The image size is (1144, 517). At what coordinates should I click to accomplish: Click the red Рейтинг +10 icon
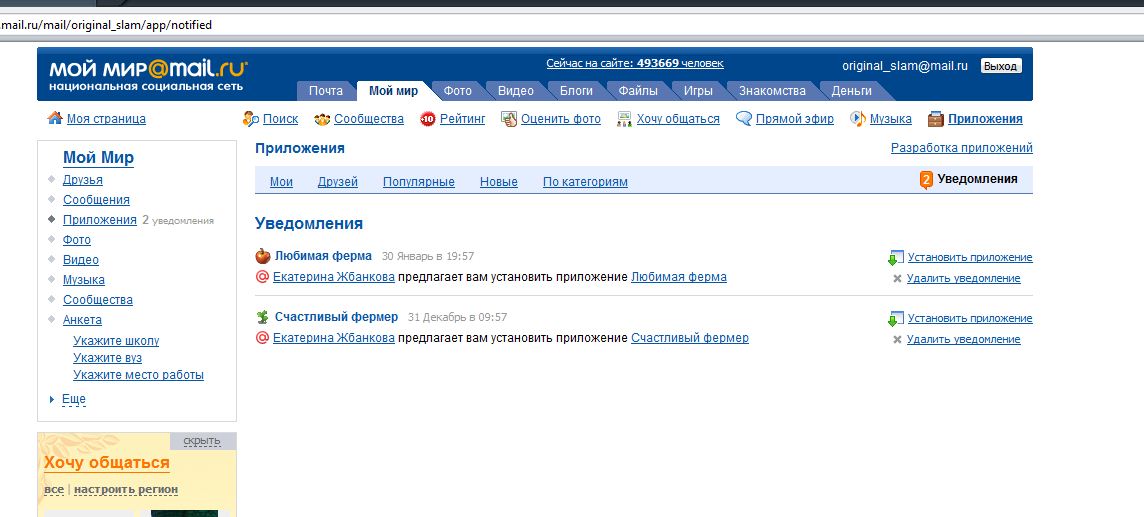pyautogui.click(x=428, y=119)
